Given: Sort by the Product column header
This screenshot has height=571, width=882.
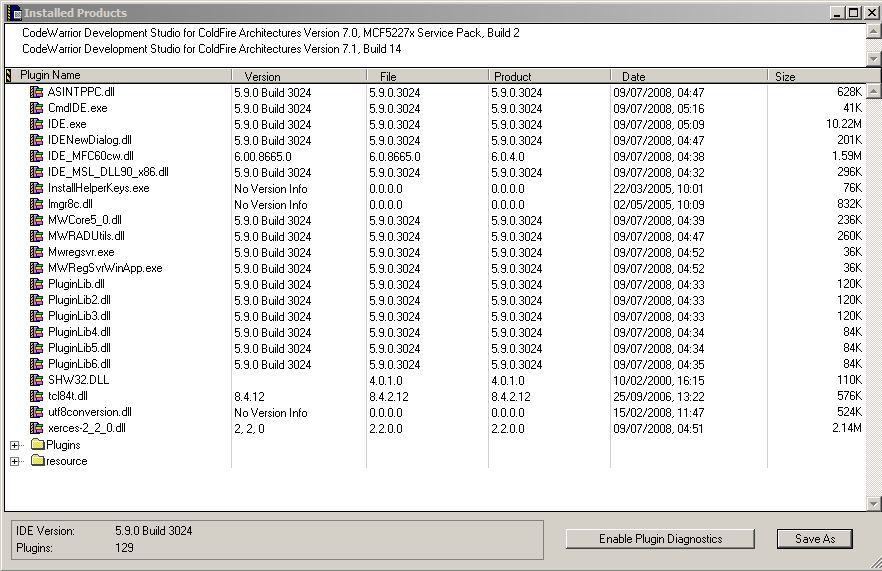Looking at the screenshot, I should click(550, 76).
